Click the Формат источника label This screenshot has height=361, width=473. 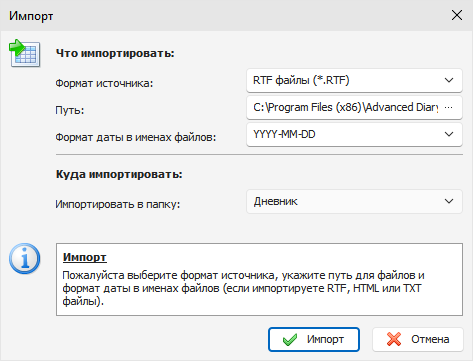click(104, 83)
